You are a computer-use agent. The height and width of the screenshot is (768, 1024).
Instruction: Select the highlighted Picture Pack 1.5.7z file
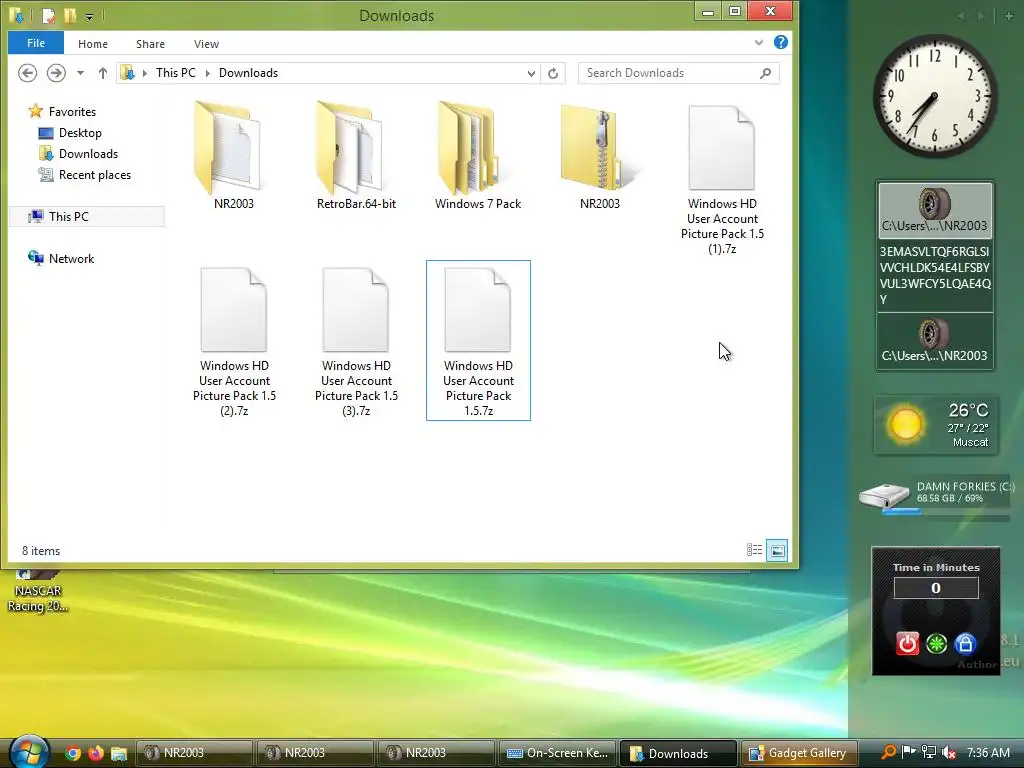[478, 340]
